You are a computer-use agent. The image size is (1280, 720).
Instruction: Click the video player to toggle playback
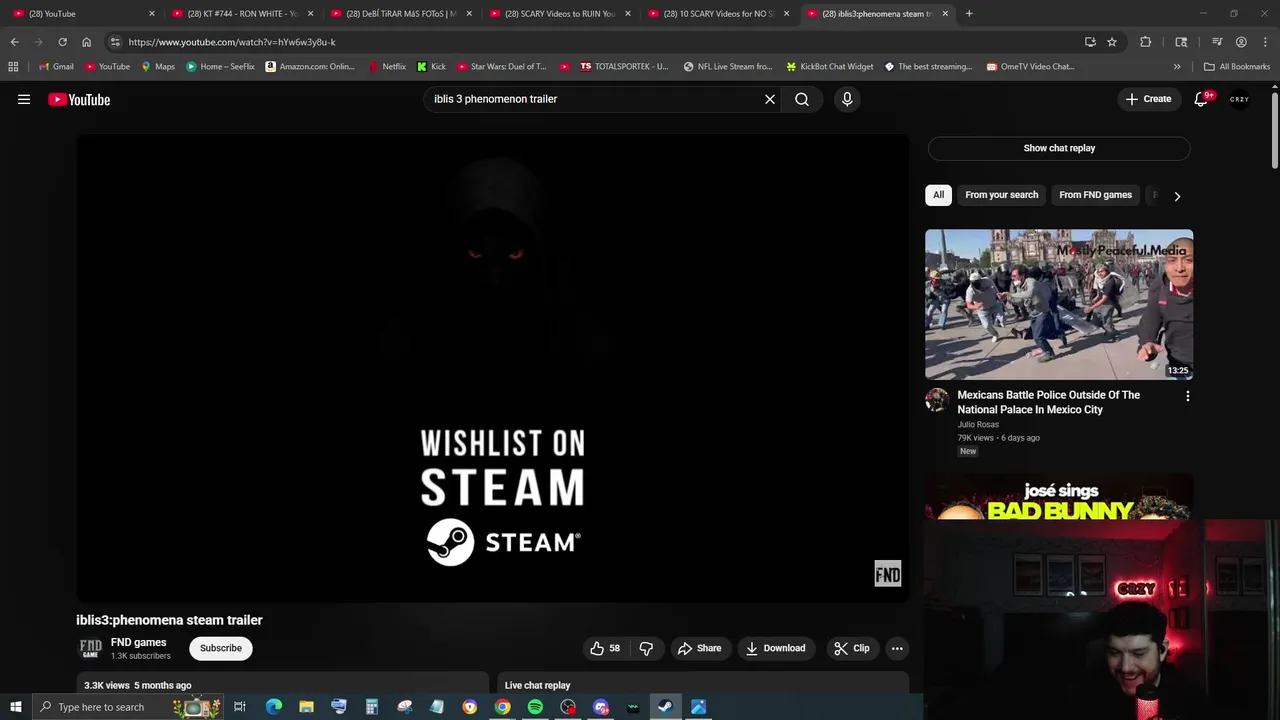click(493, 368)
